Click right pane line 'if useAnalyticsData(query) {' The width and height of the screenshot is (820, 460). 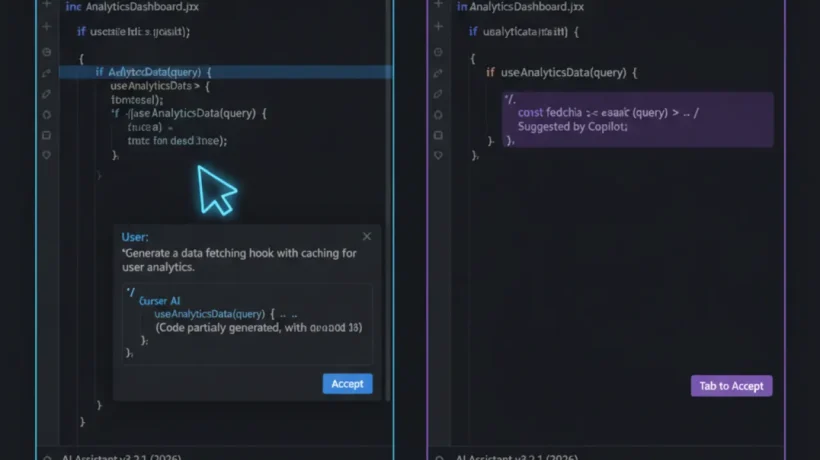click(x=562, y=73)
